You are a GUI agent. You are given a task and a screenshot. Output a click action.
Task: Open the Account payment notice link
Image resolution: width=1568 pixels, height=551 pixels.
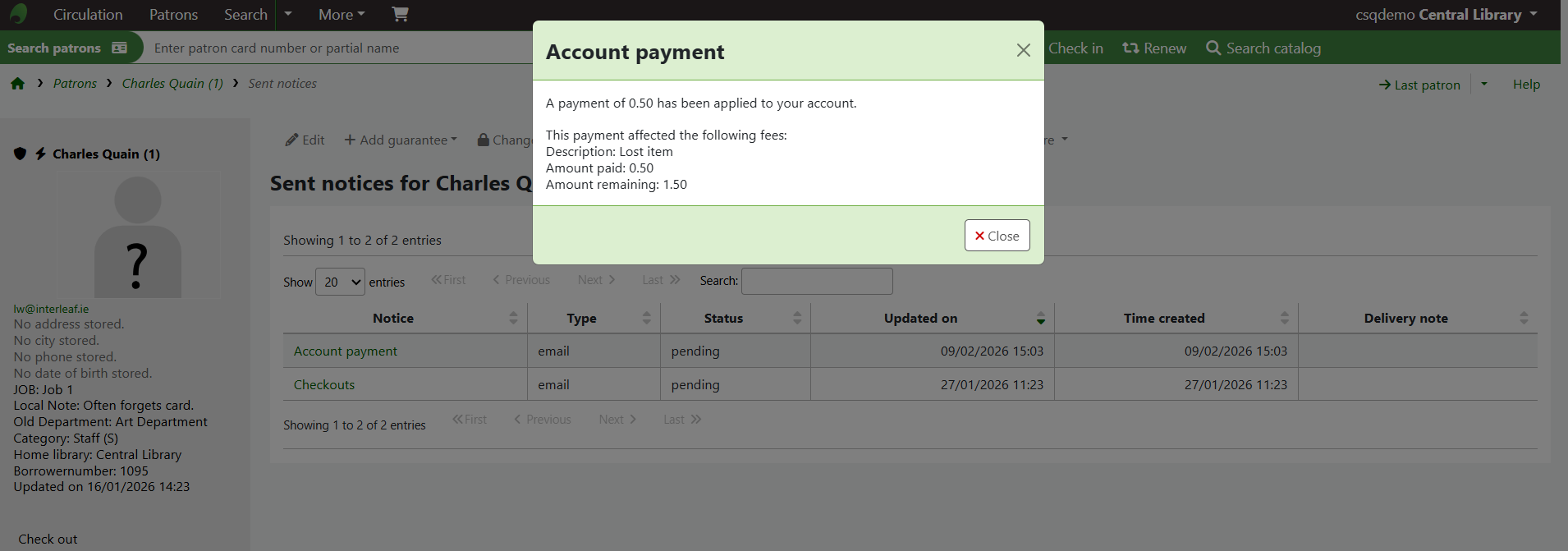[x=345, y=351]
